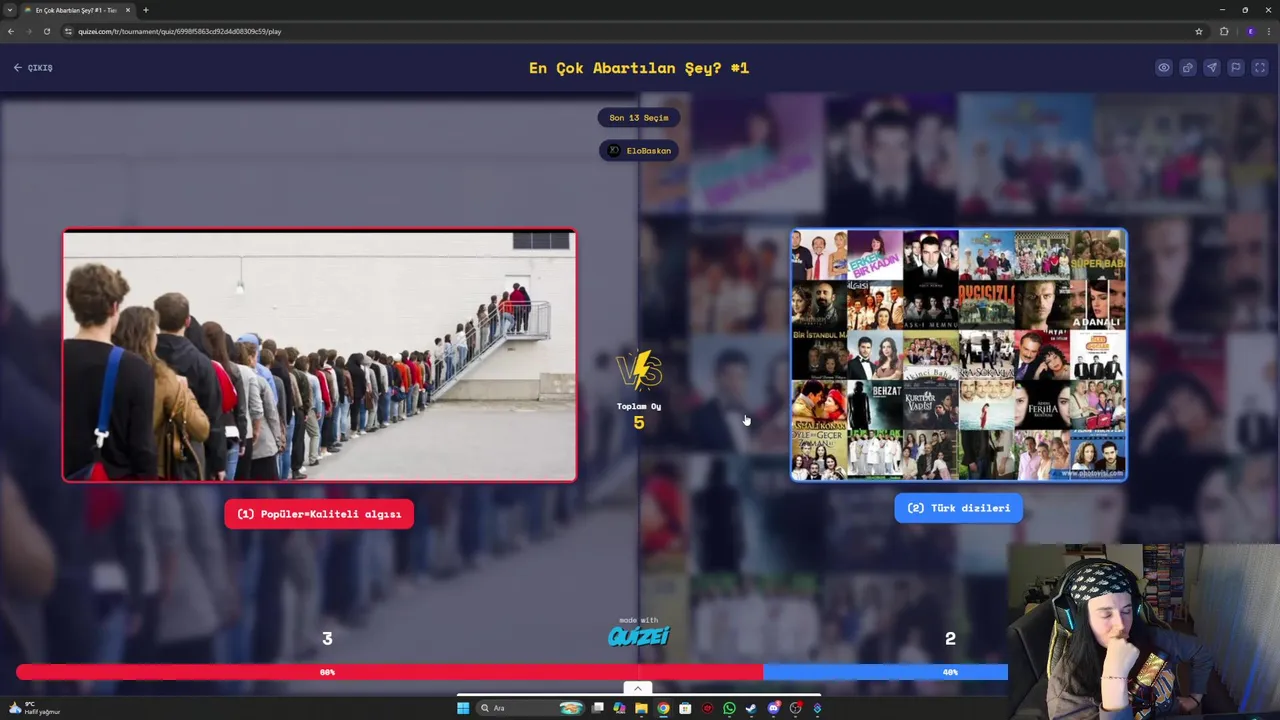Click the ÇIKIŞ exit button
The height and width of the screenshot is (720, 1280).
point(33,68)
